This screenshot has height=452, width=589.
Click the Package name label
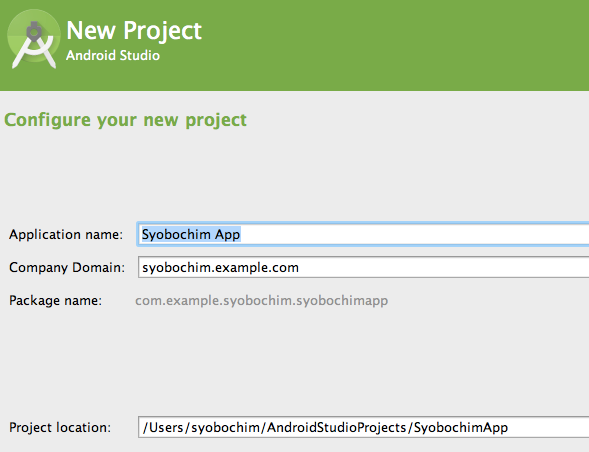pyautogui.click(x=56, y=301)
